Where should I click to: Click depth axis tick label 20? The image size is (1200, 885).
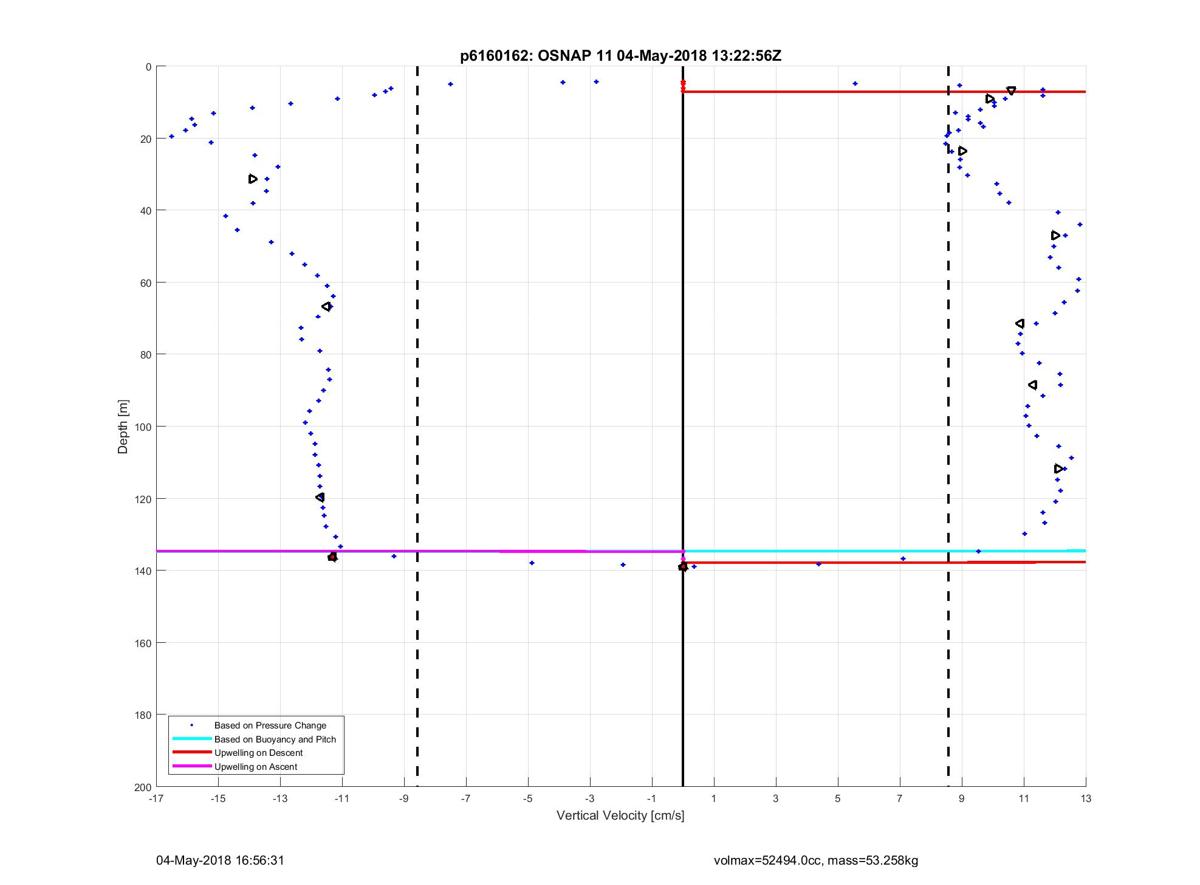(145, 139)
